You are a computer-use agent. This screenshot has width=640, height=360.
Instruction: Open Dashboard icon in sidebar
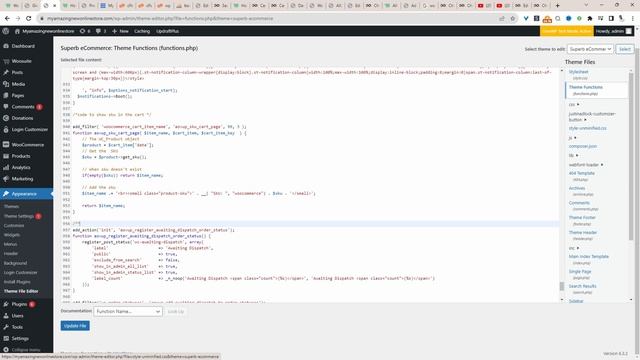pyautogui.click(x=6, y=46)
